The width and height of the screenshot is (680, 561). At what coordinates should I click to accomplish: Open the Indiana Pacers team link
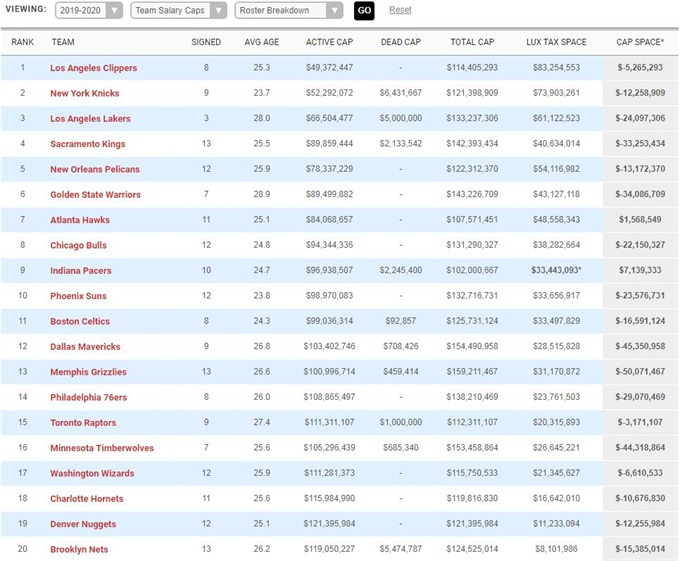(x=81, y=271)
